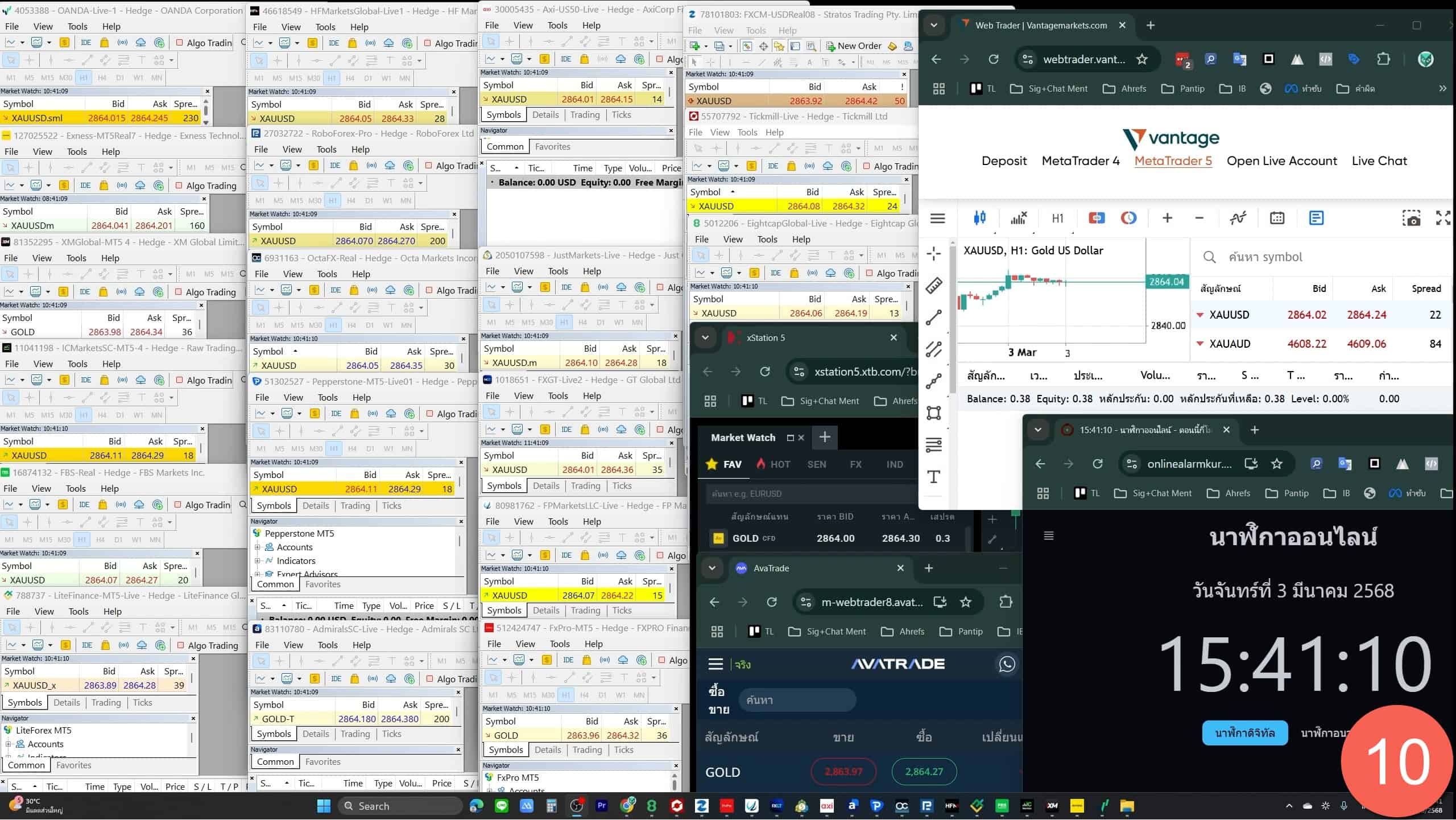Viewport: 1456px width, 820px height.
Task: Toggle Algo Trading in the LiteFinance window
Action: click(208, 645)
